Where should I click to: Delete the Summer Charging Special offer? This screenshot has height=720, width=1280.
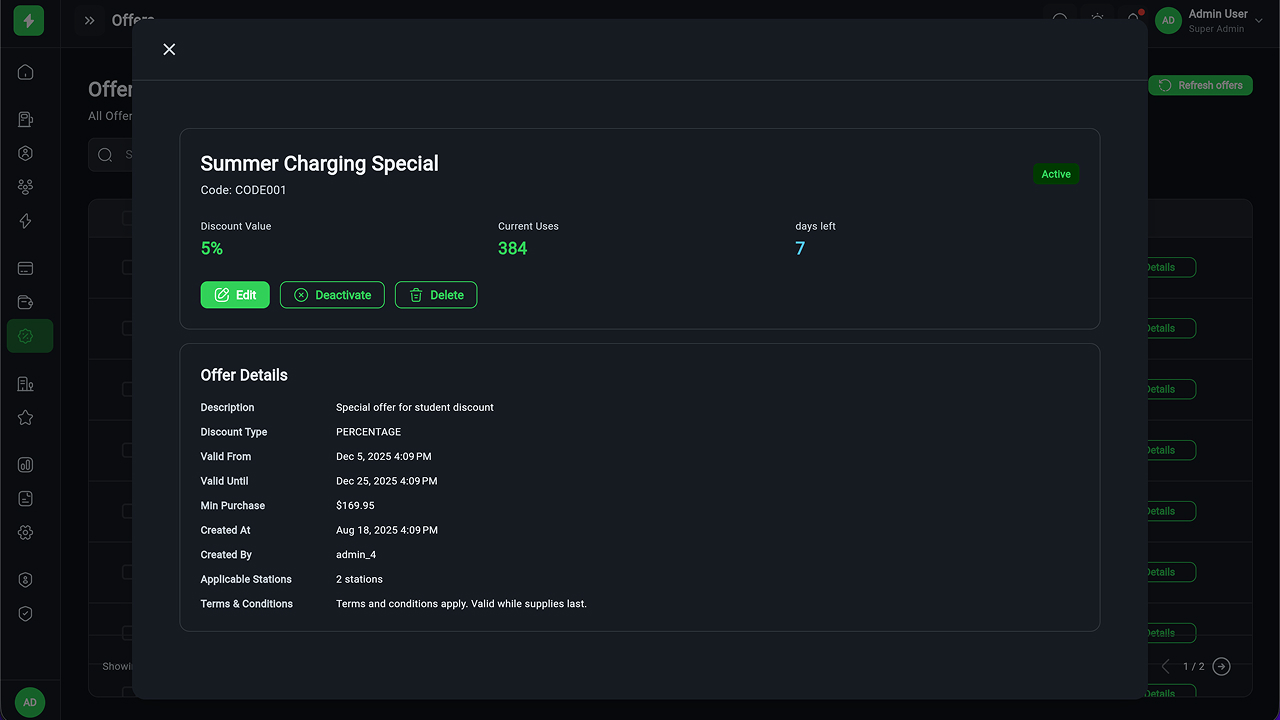(436, 295)
